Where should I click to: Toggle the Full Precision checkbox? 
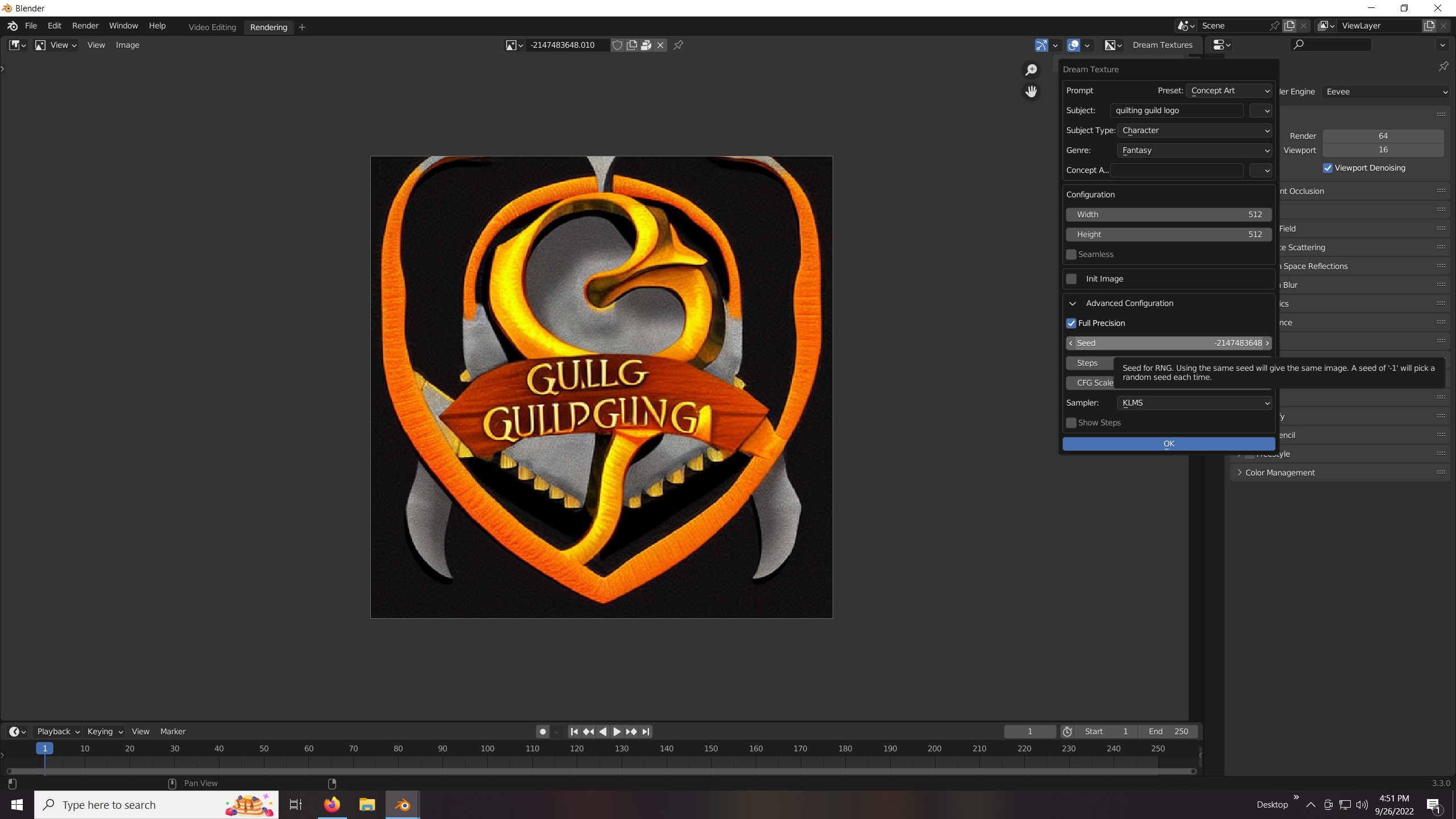[1072, 323]
